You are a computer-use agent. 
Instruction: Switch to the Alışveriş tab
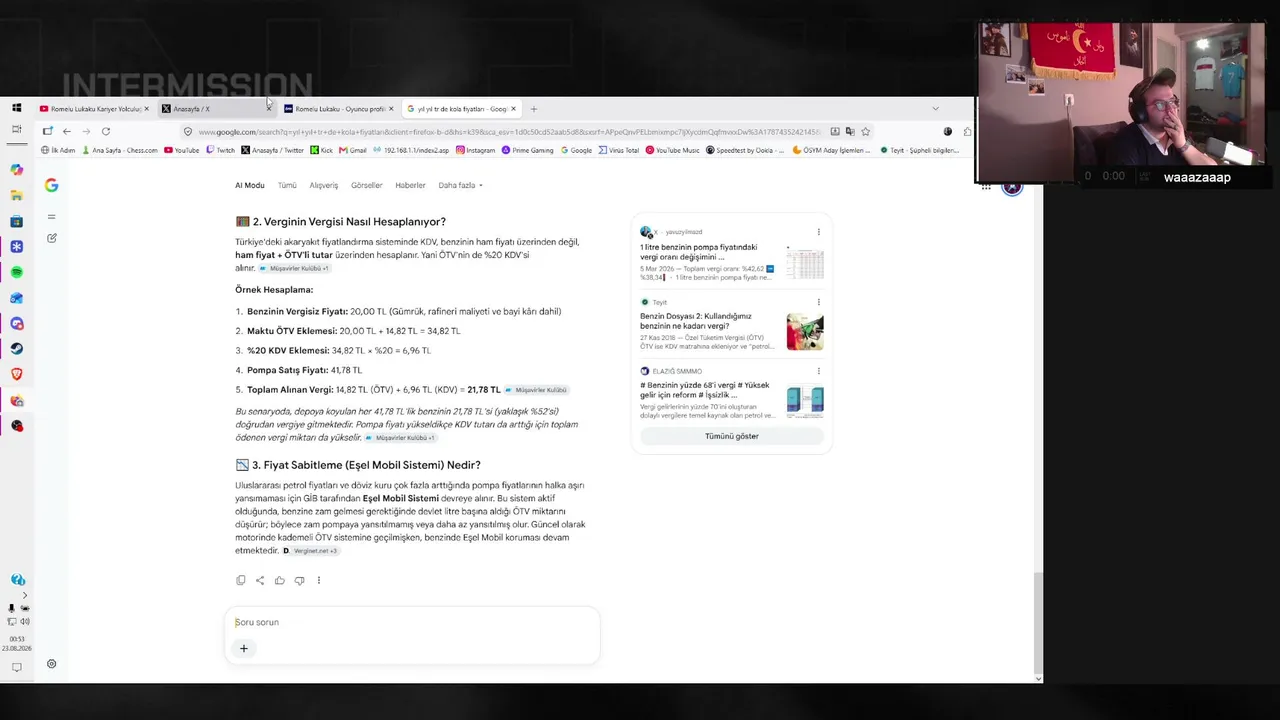(324, 185)
